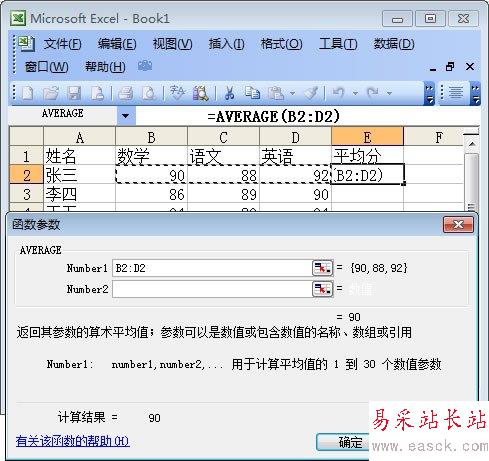This screenshot has width=489, height=461.
Task: Open the Paste options dropdown arrow
Action: pos(292,93)
